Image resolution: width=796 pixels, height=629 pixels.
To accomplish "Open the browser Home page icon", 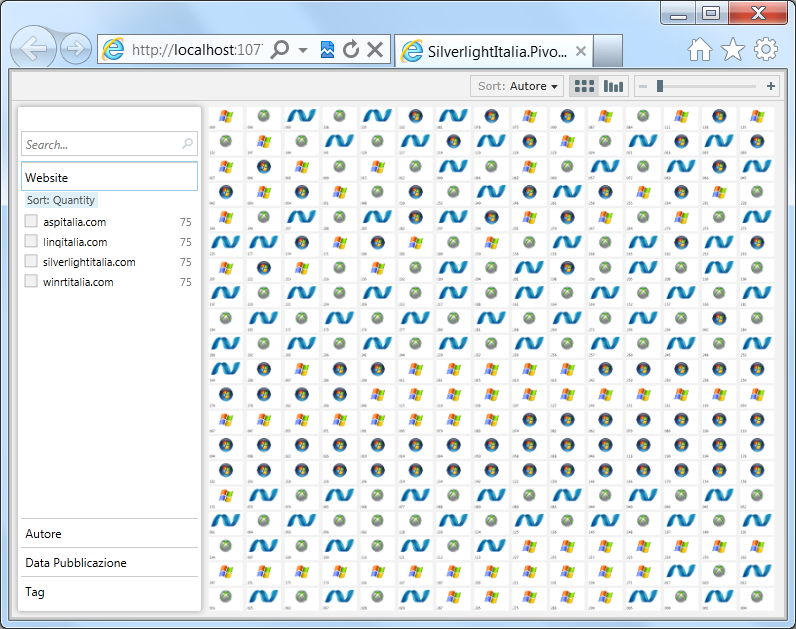I will 700,50.
